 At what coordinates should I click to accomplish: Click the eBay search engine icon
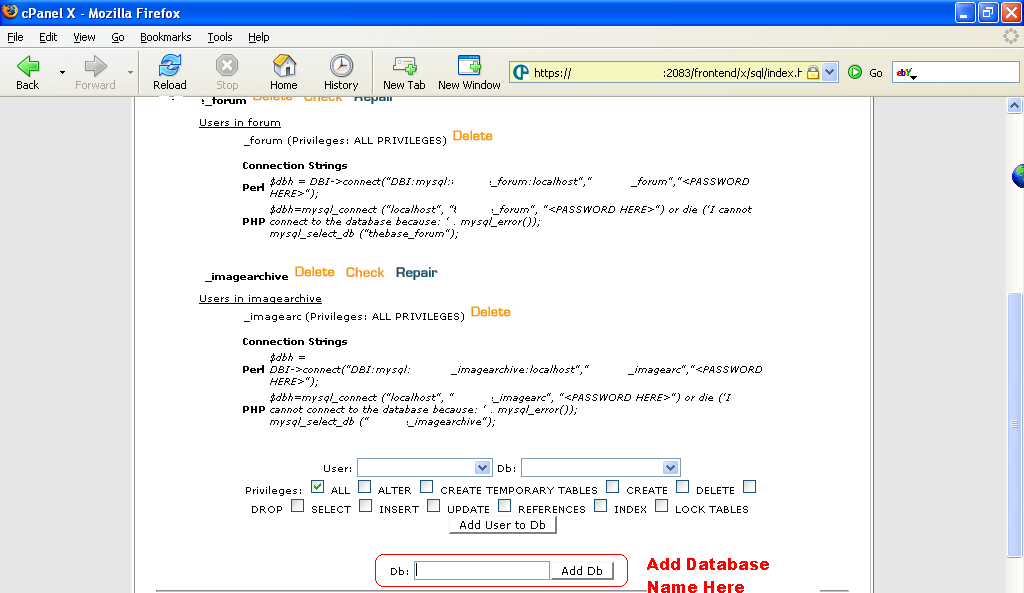click(904, 73)
